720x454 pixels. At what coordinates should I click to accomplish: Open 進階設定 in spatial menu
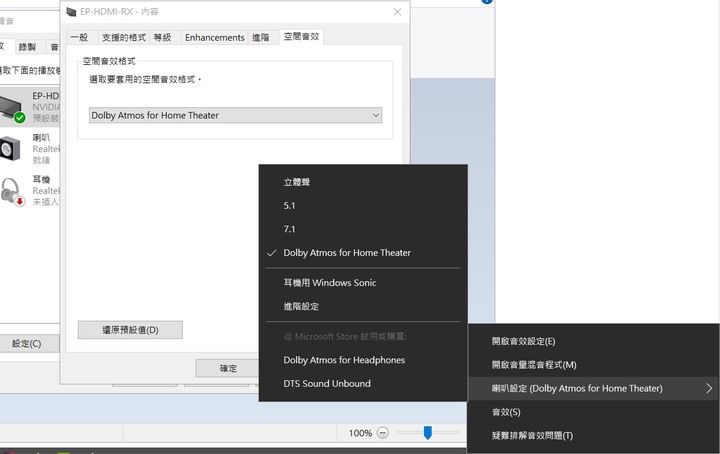pos(363,306)
